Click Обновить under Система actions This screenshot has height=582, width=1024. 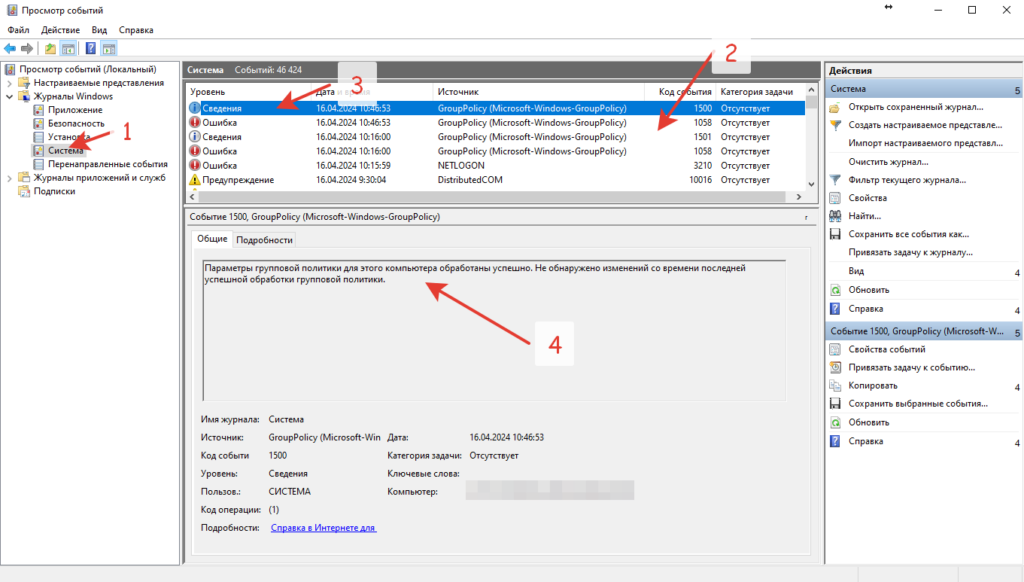pos(869,289)
